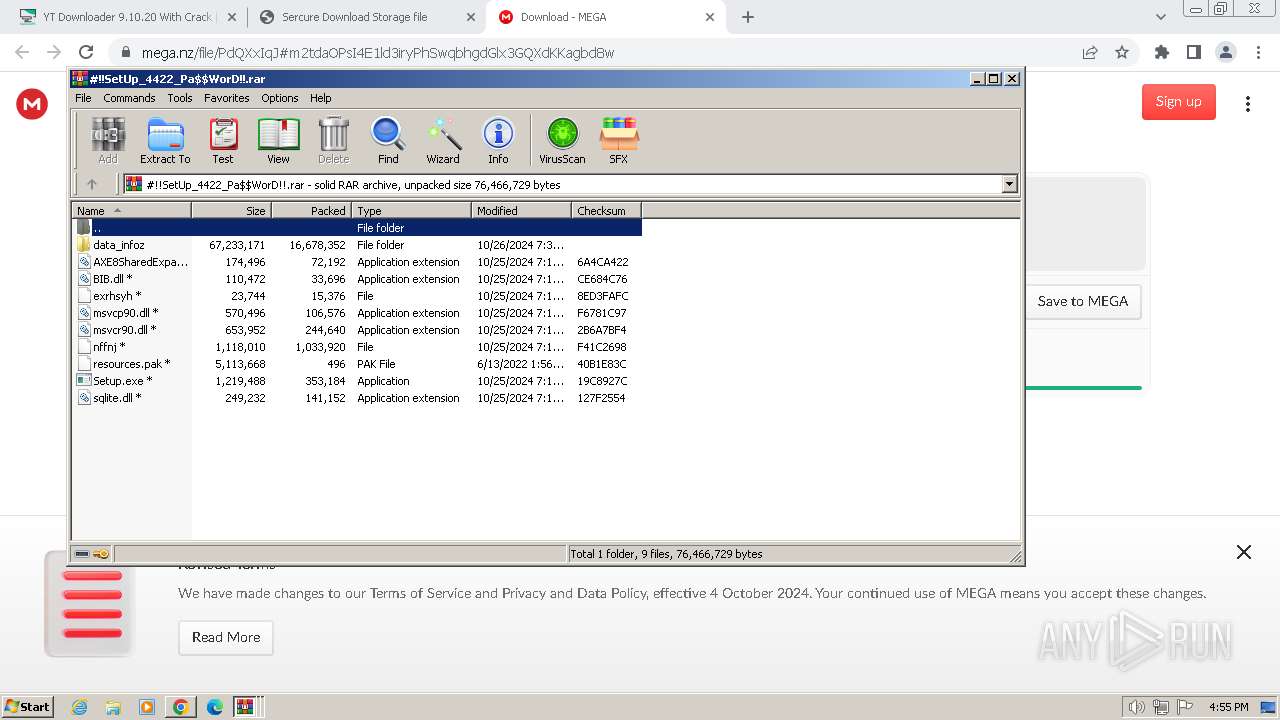1280x720 pixels.
Task: Expand the archive path dropdown
Action: point(1009,184)
